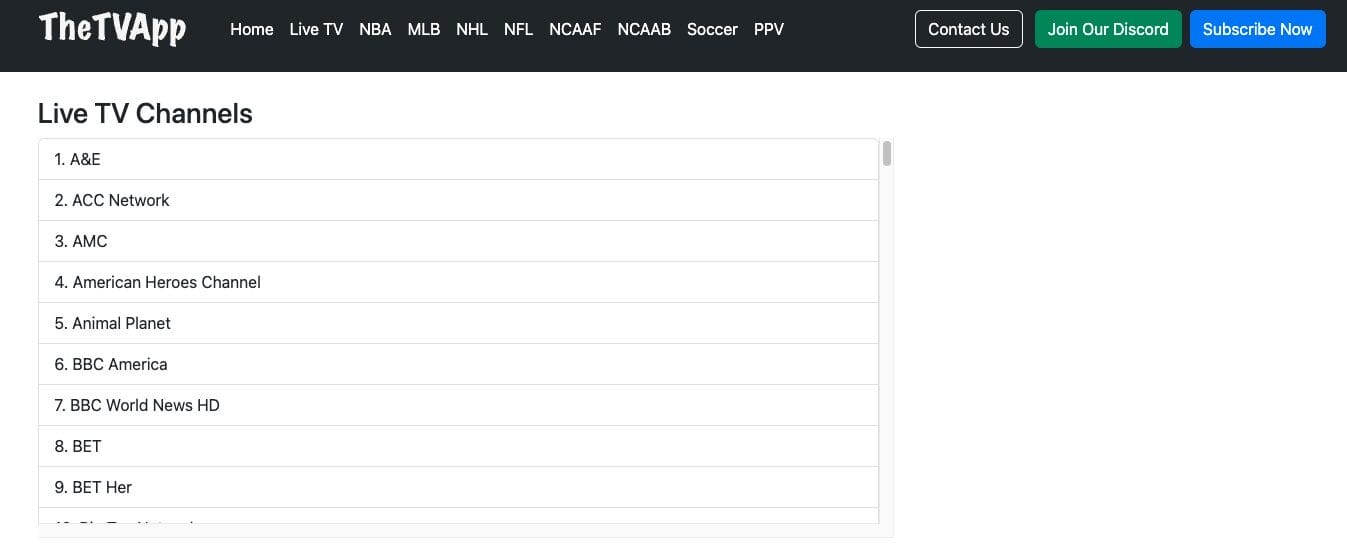The height and width of the screenshot is (550, 1347).
Task: Click the Subscribe Now button
Action: (1257, 30)
